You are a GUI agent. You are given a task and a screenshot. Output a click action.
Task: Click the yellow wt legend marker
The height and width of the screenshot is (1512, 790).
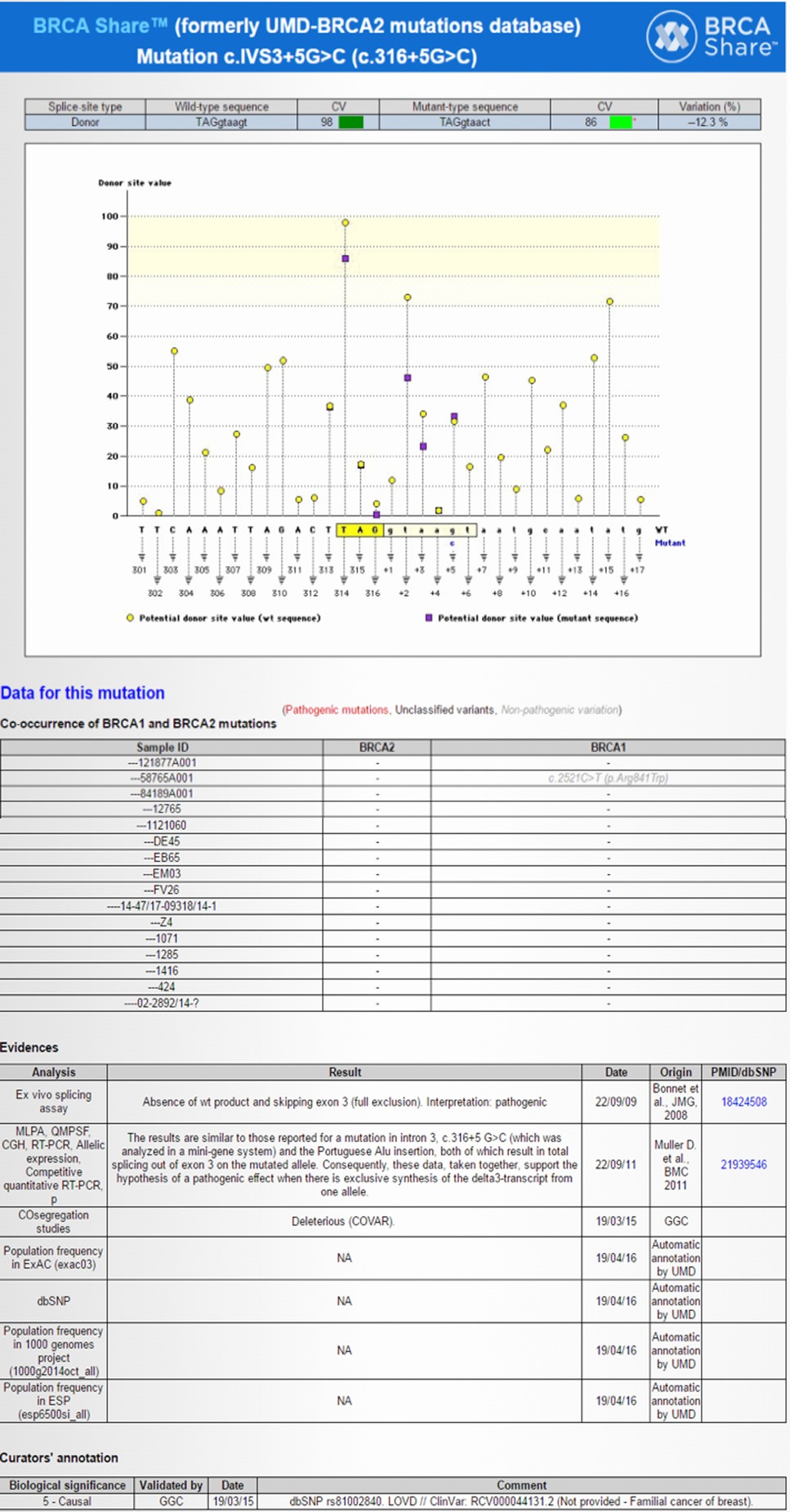click(x=130, y=618)
